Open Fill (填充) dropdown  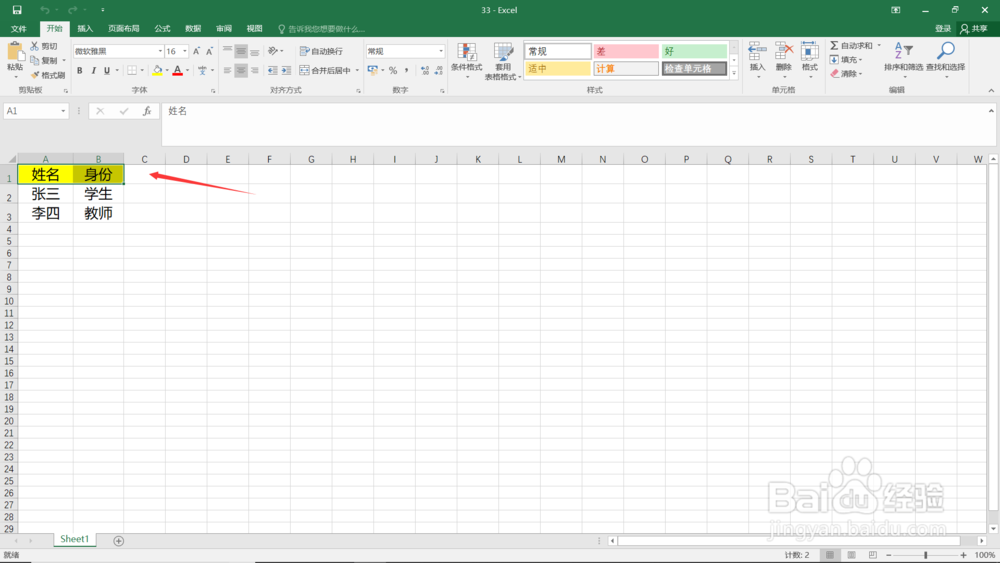click(846, 59)
